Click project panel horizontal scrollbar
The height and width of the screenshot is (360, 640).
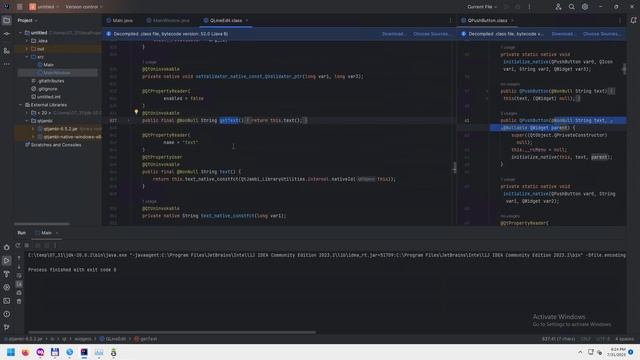click(x=42, y=224)
